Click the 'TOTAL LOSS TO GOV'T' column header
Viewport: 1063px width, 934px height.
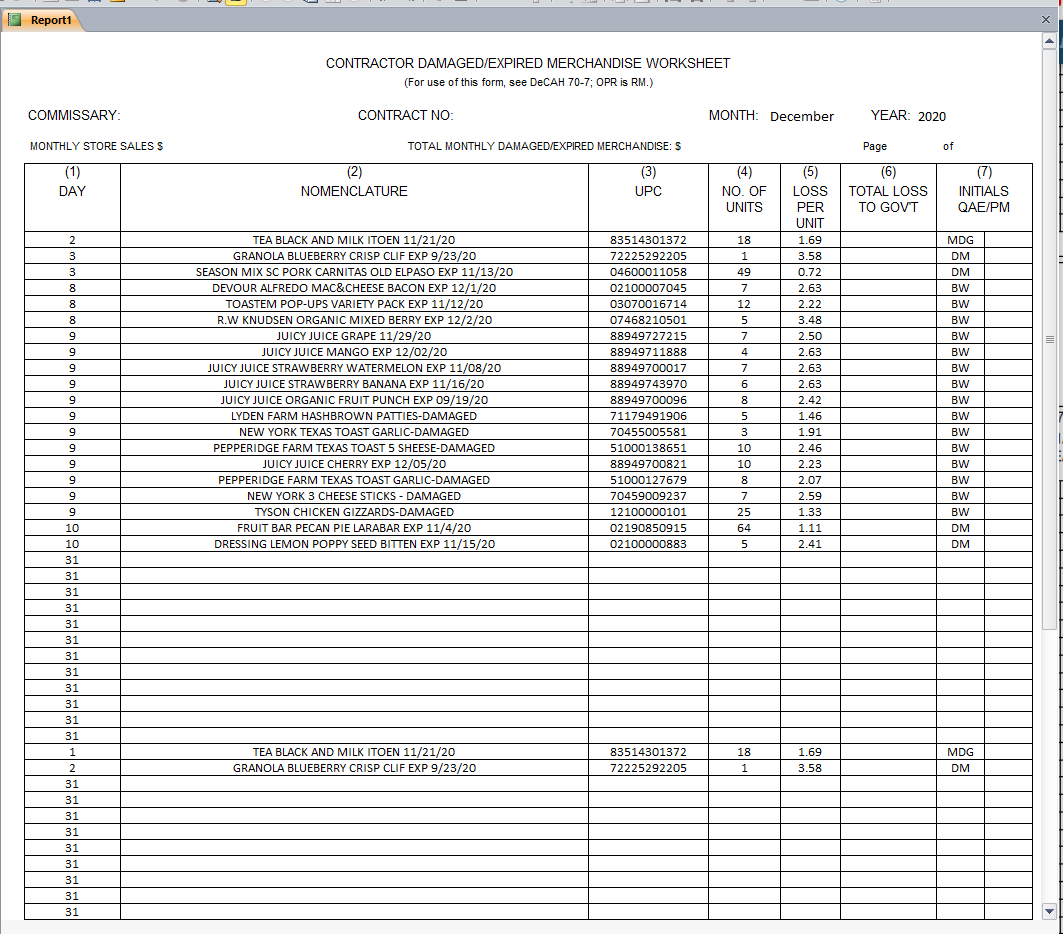click(x=888, y=199)
